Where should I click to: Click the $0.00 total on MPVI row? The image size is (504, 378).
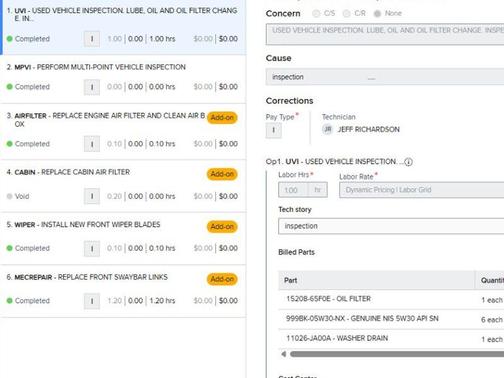[x=228, y=87]
